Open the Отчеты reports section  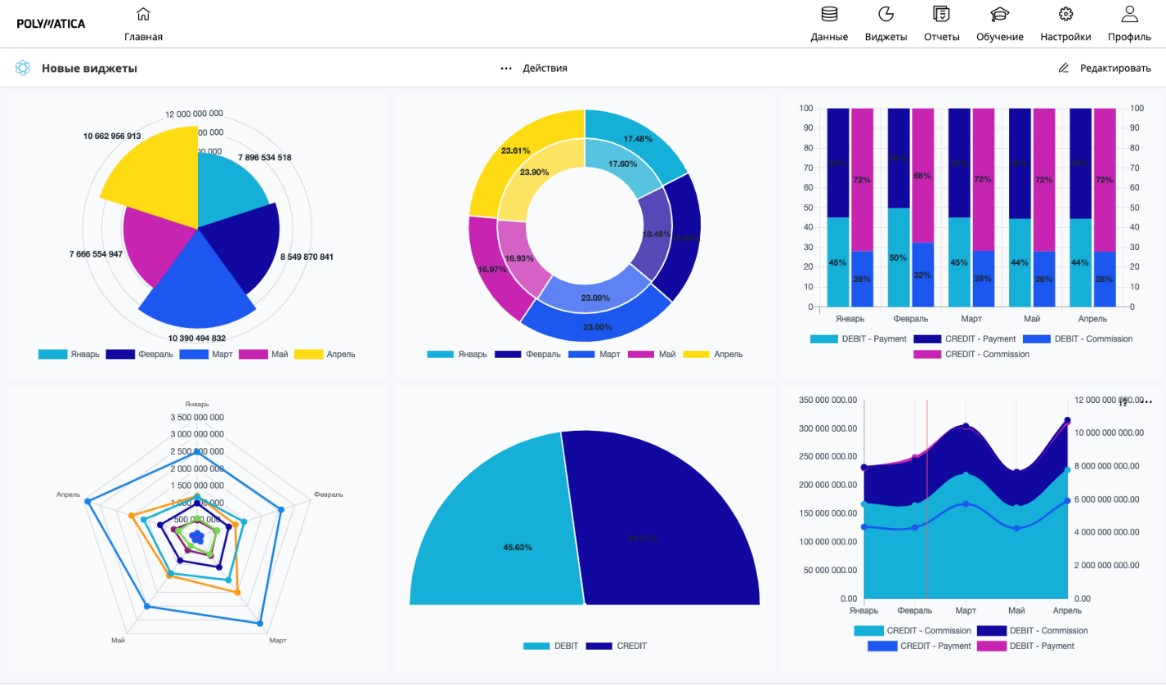coord(941,24)
